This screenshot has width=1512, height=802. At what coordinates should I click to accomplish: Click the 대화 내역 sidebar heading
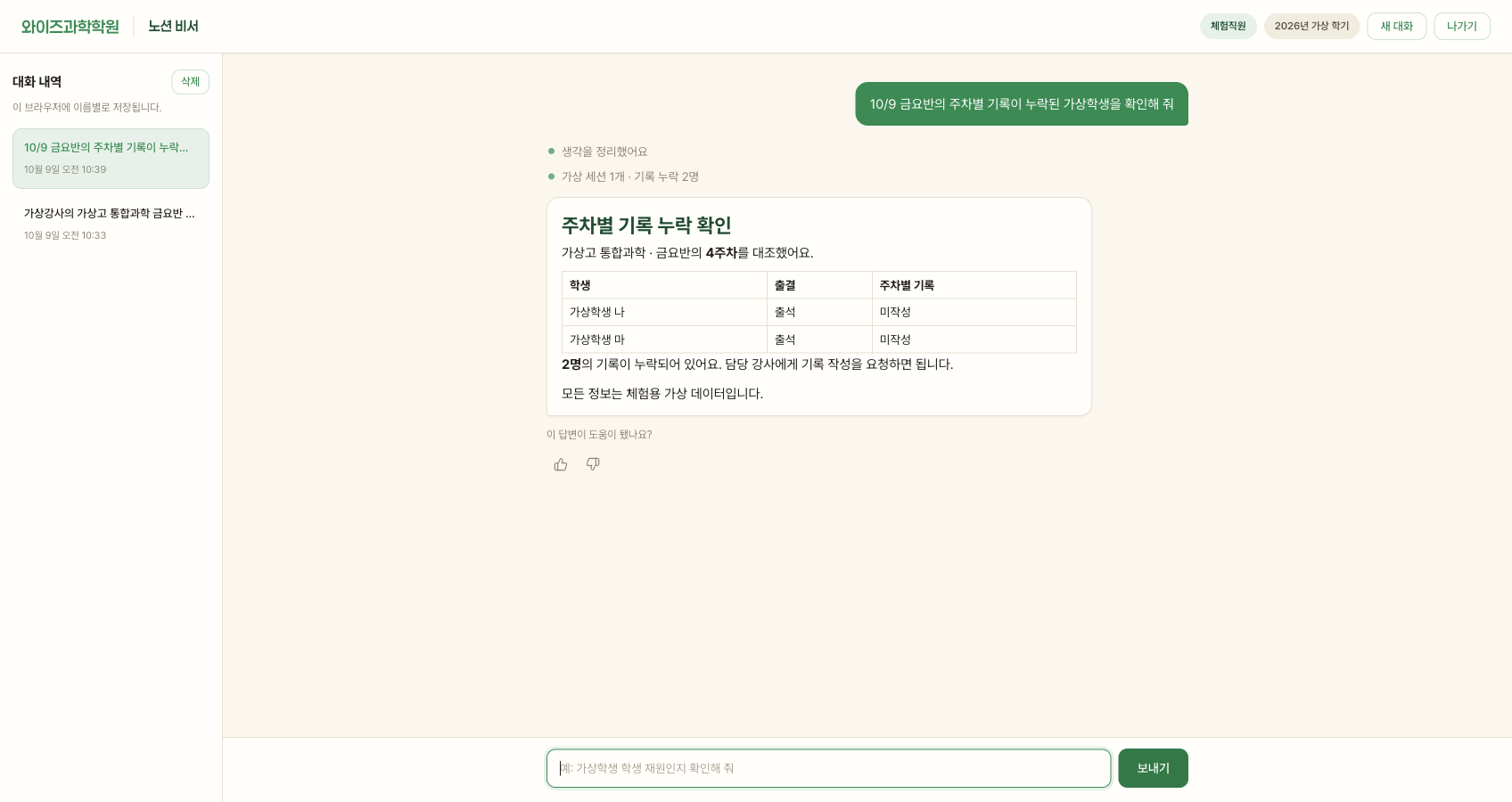(x=37, y=82)
